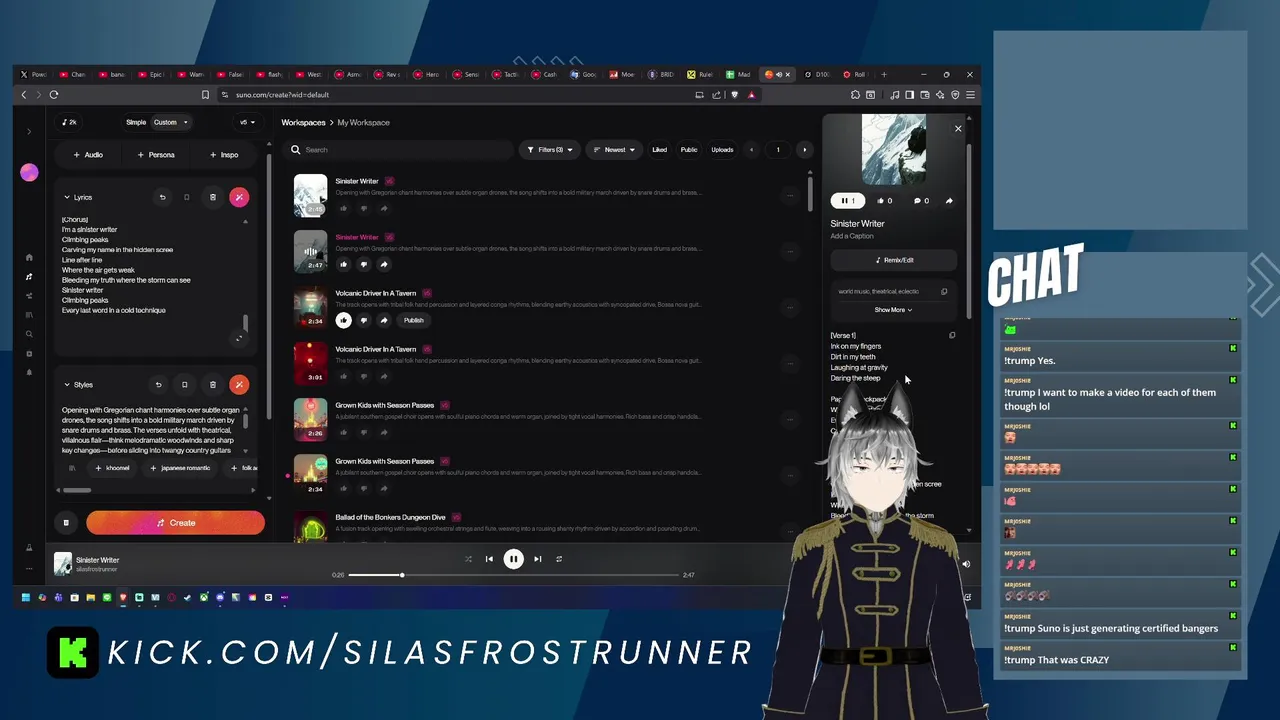The height and width of the screenshot is (720, 1280).
Task: Go to the previous track in the player
Action: click(489, 559)
